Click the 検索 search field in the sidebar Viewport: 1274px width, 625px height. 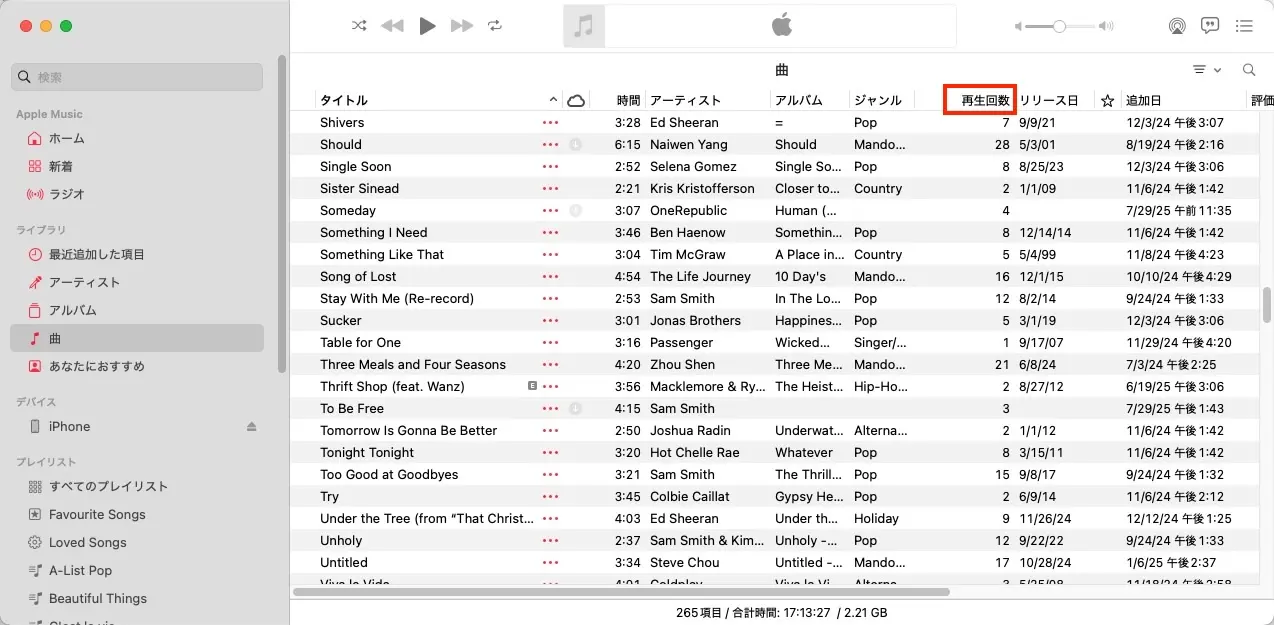(135, 76)
